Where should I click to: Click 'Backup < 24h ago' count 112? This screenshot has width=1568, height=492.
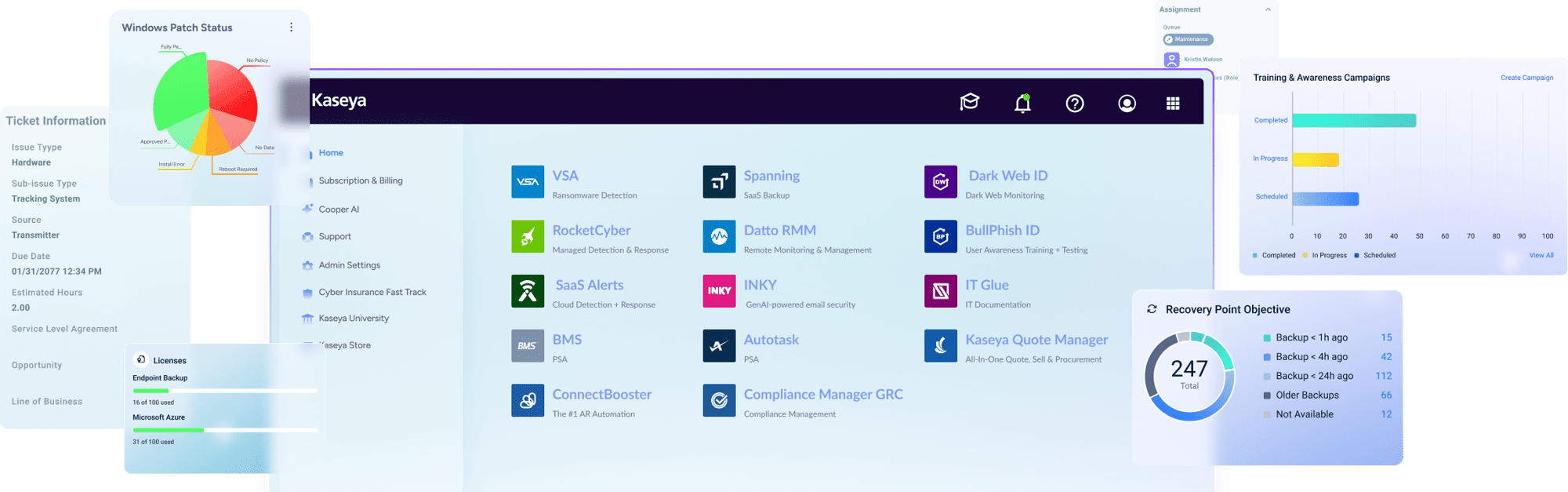(x=1384, y=376)
